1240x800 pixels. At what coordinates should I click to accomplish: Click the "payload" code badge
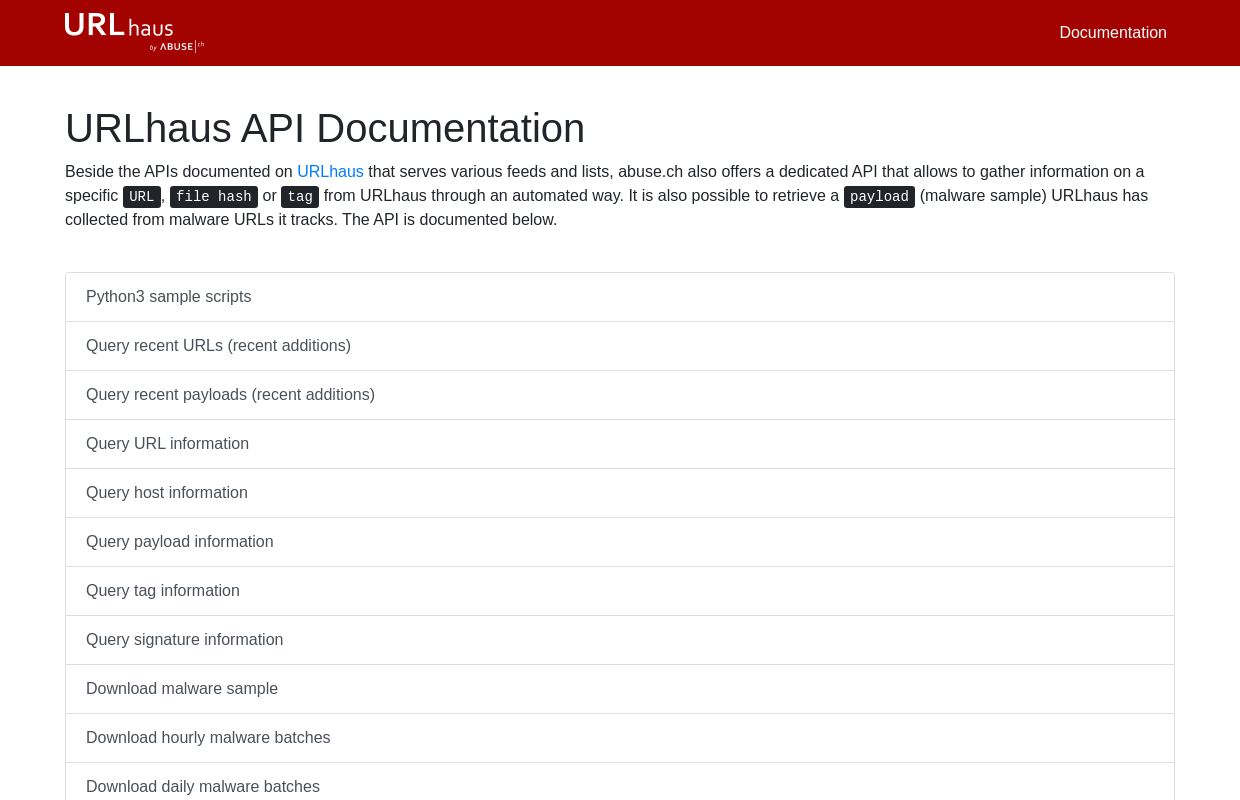879,197
